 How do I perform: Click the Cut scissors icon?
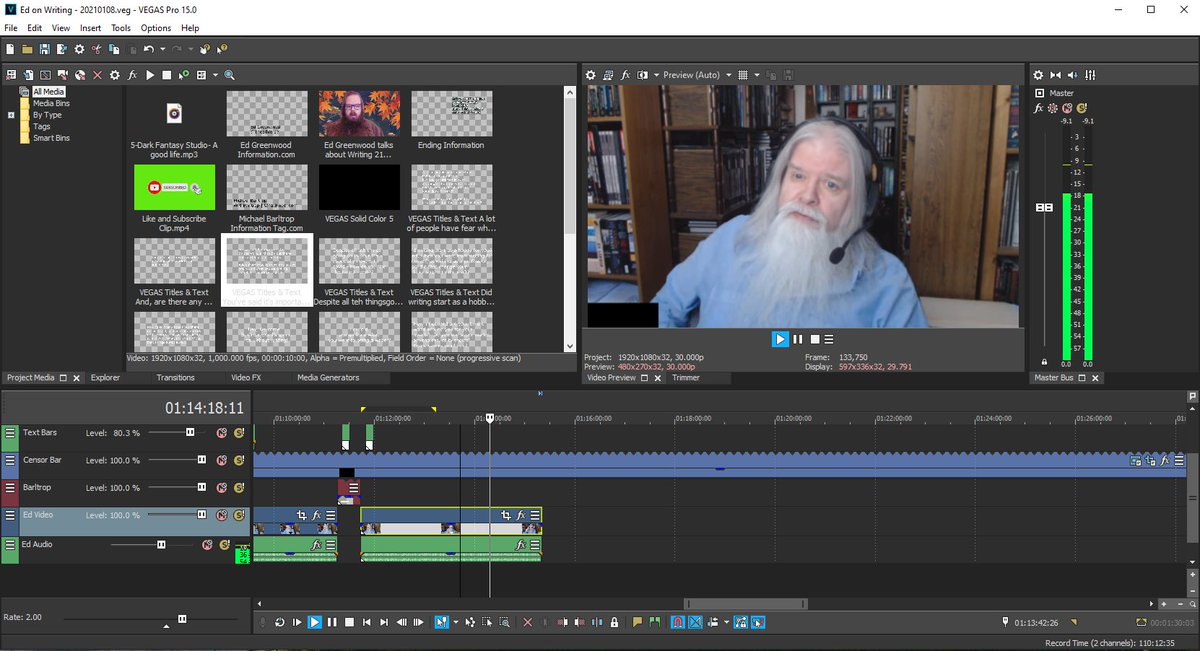[96, 49]
